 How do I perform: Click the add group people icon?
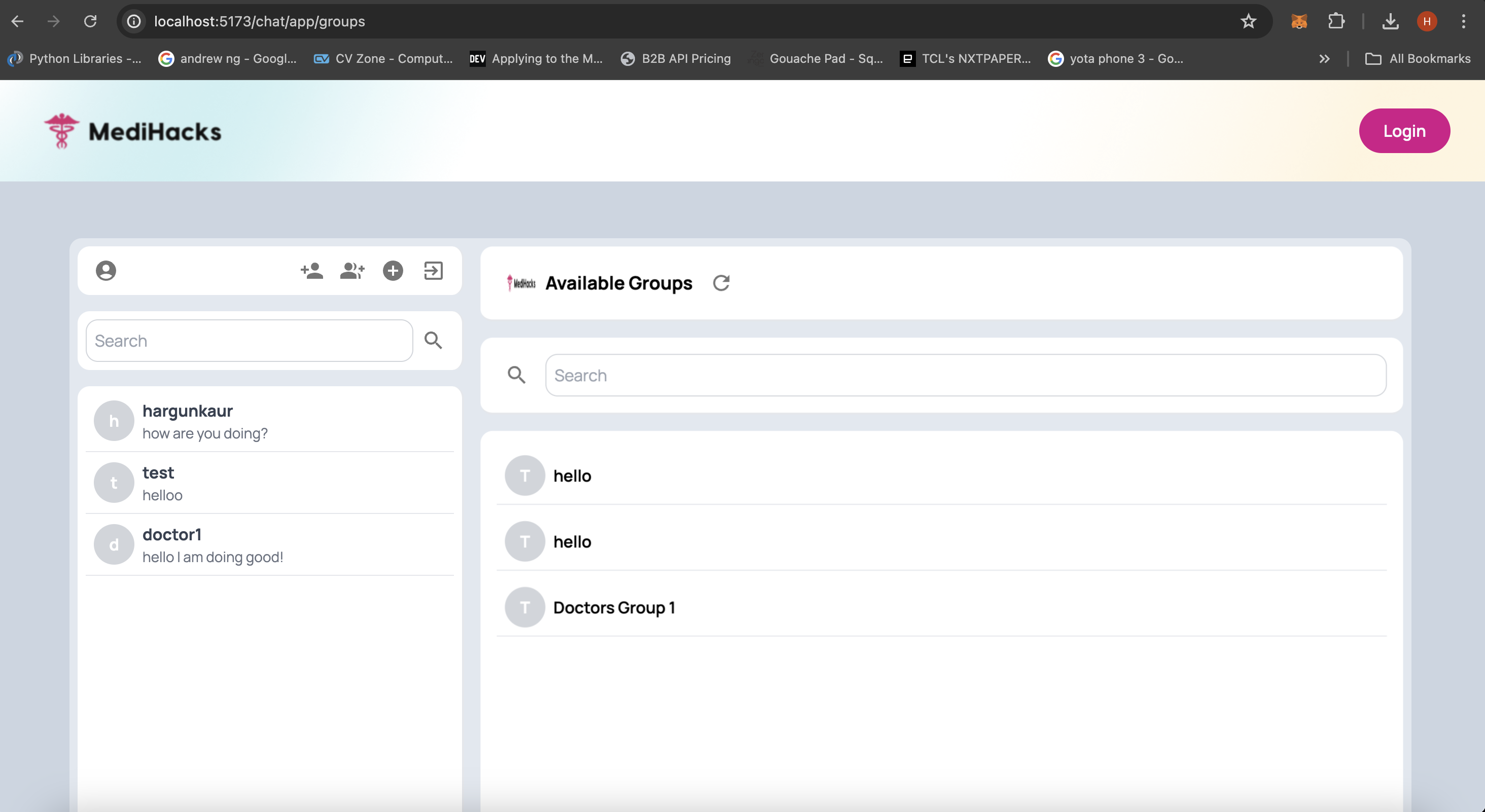coord(352,271)
